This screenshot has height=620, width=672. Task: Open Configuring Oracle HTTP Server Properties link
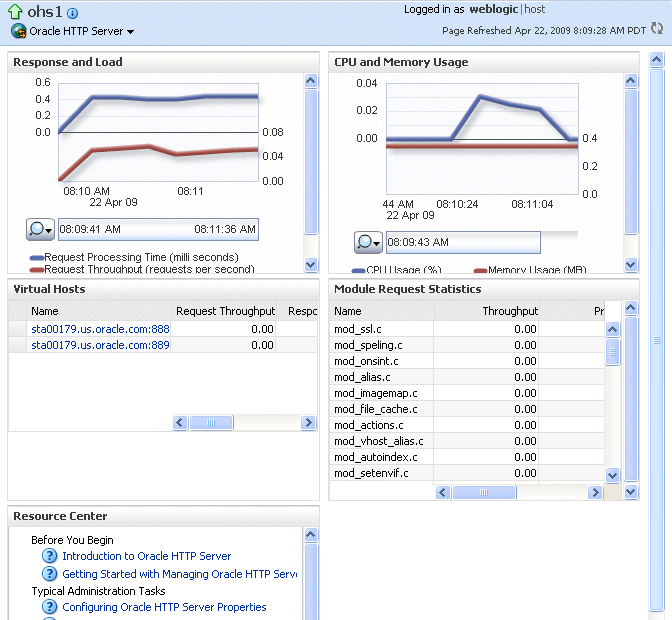(x=164, y=607)
